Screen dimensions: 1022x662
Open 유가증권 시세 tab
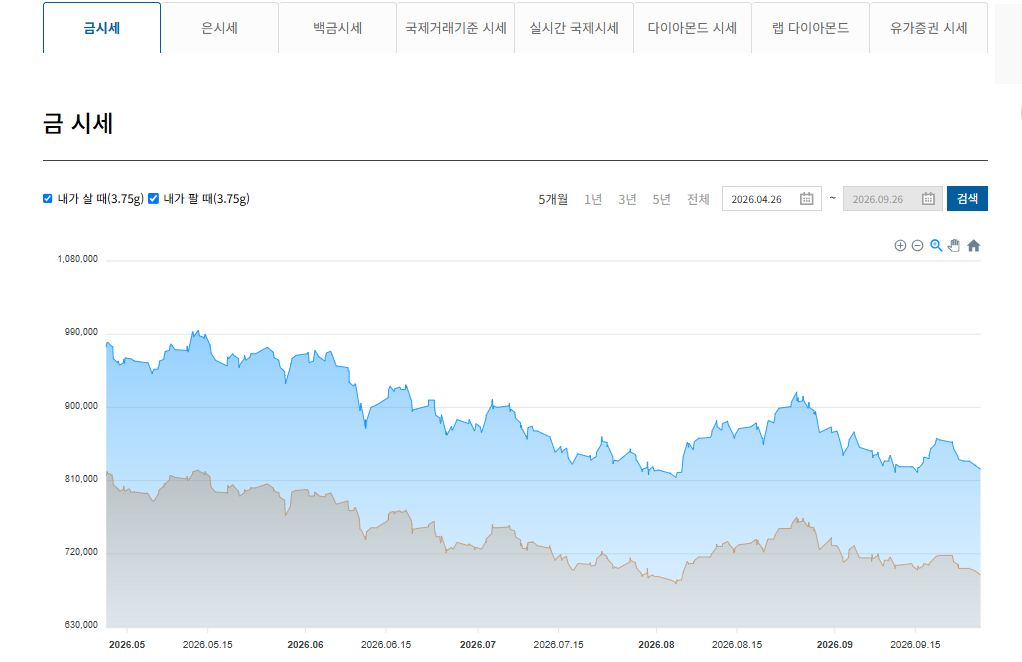929,28
